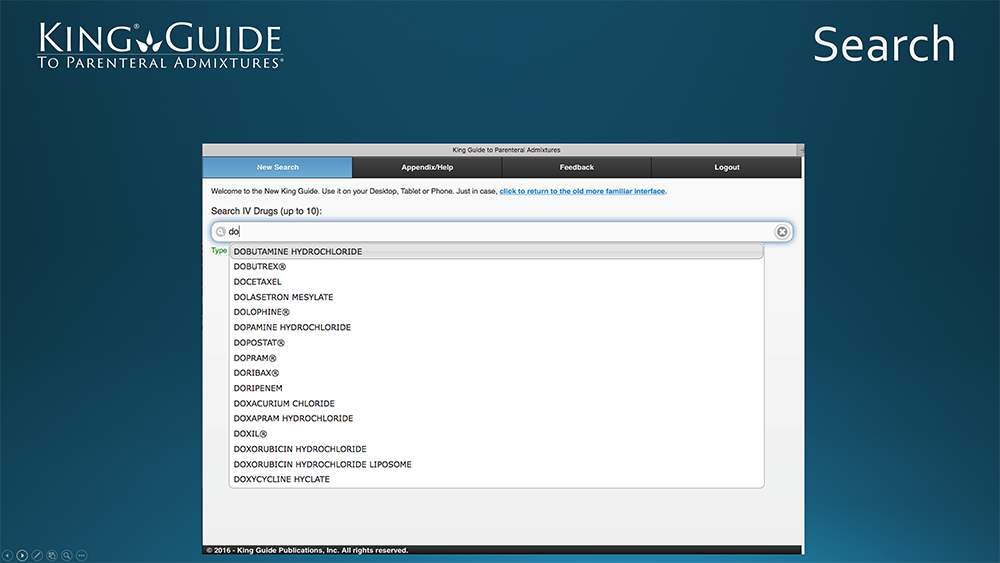This screenshot has height=563, width=1000.
Task: Choose plain DOXORUBICIN HYDROCHLORIDE entry
Action: (x=496, y=449)
